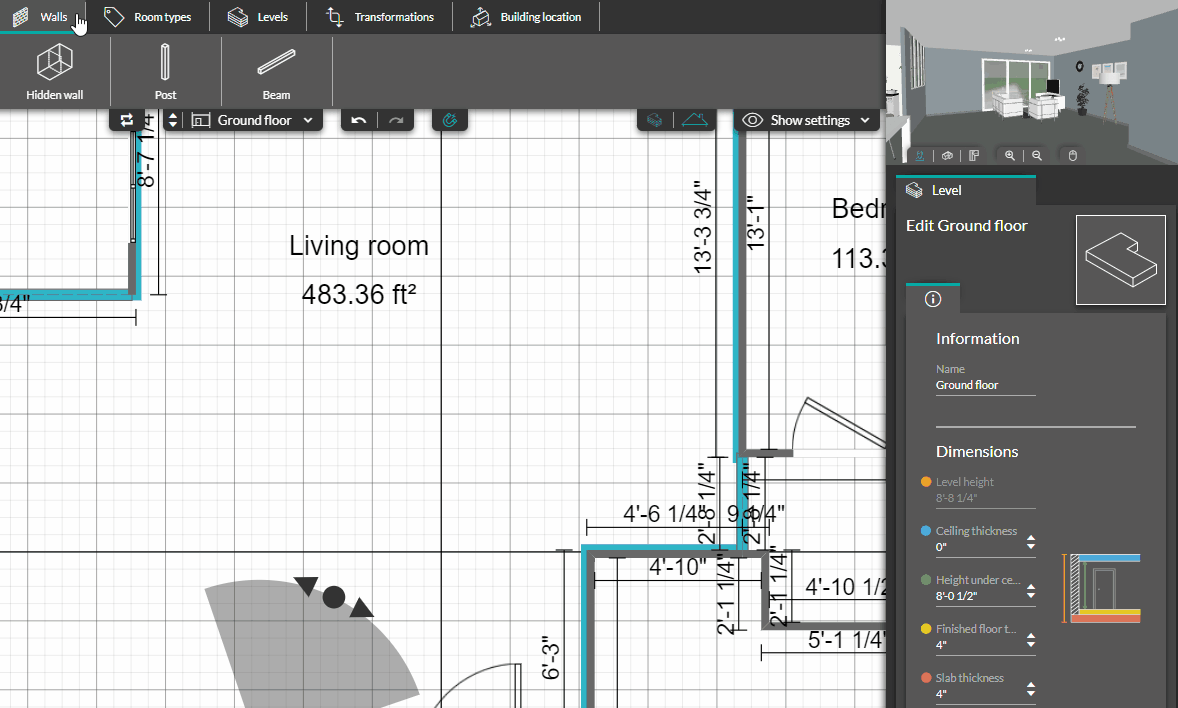The height and width of the screenshot is (708, 1178).
Task: Click the magnet snapping icon
Action: 449,119
